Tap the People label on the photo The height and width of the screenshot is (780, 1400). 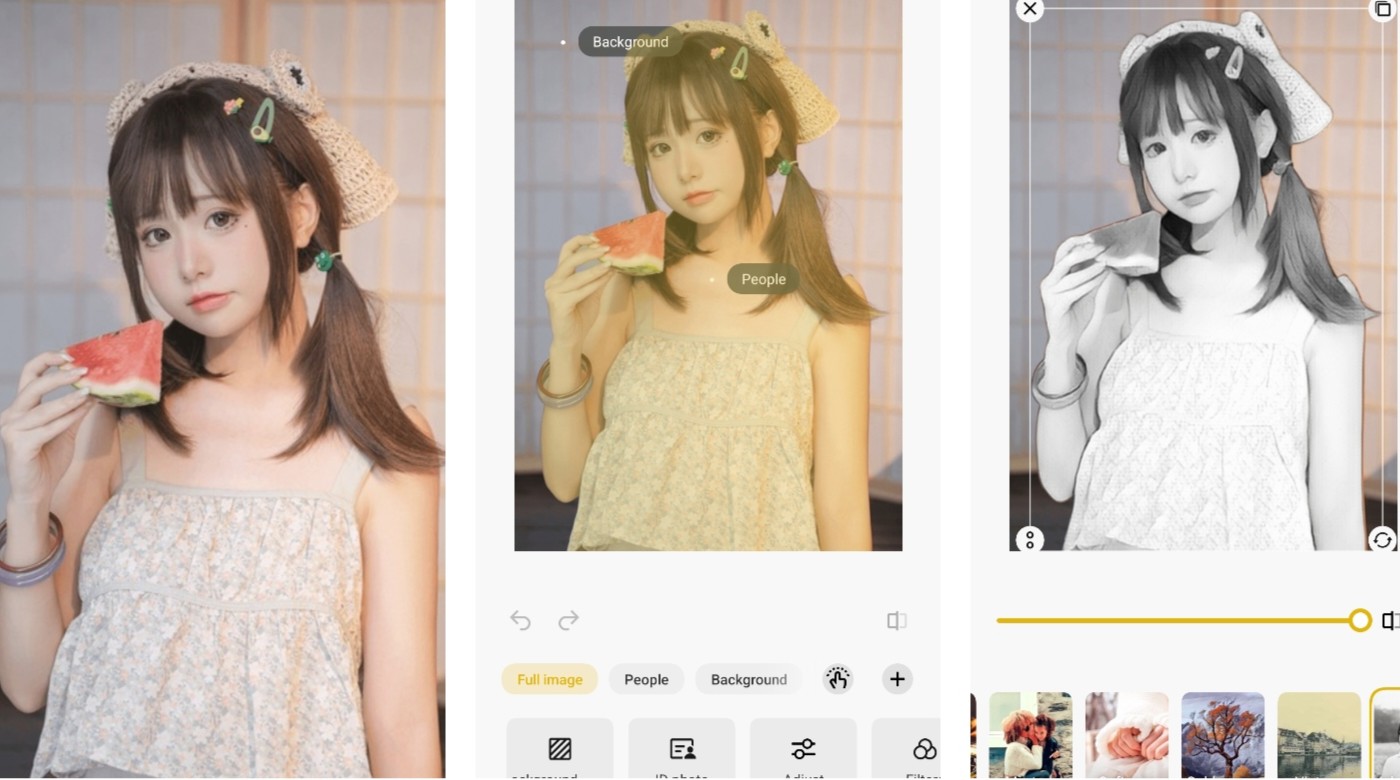763,279
